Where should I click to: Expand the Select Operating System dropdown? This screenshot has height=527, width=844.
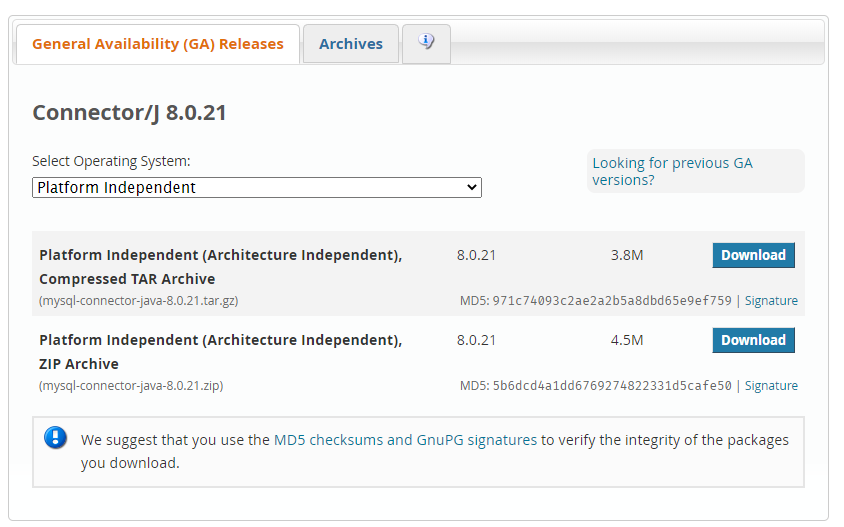257,188
